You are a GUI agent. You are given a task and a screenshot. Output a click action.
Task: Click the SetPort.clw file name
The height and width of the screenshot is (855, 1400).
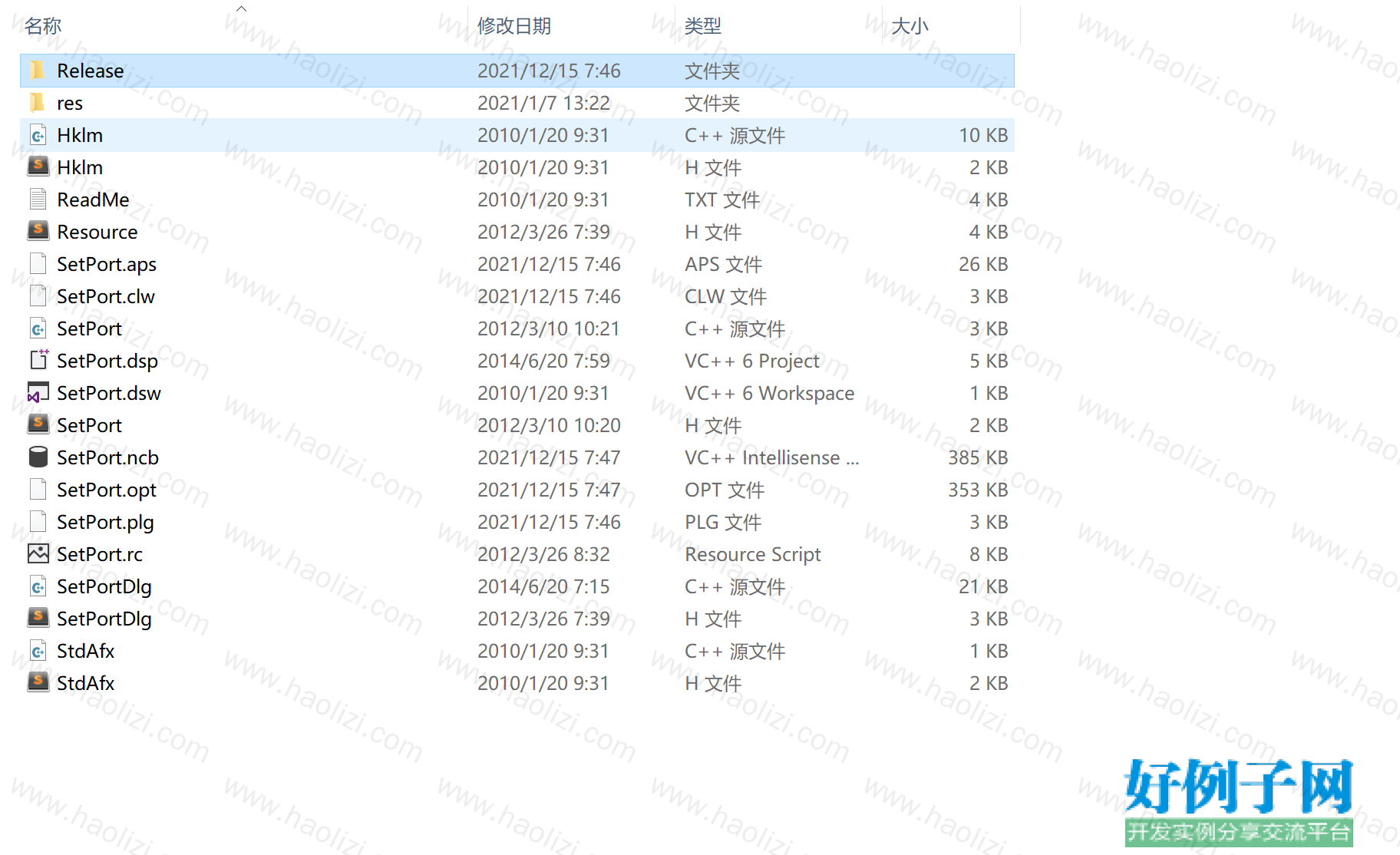pos(106,296)
